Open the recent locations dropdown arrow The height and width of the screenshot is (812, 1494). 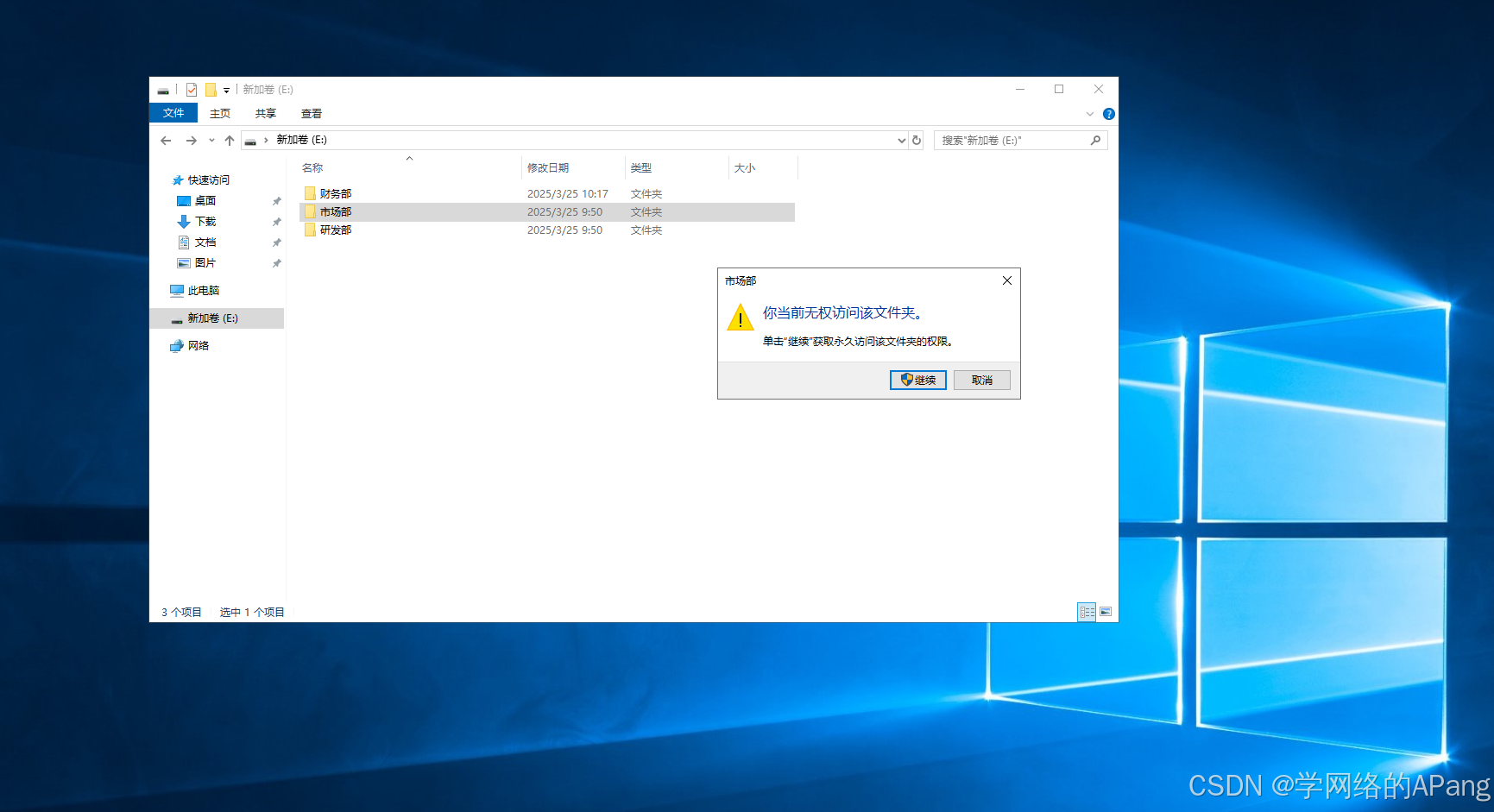211,141
